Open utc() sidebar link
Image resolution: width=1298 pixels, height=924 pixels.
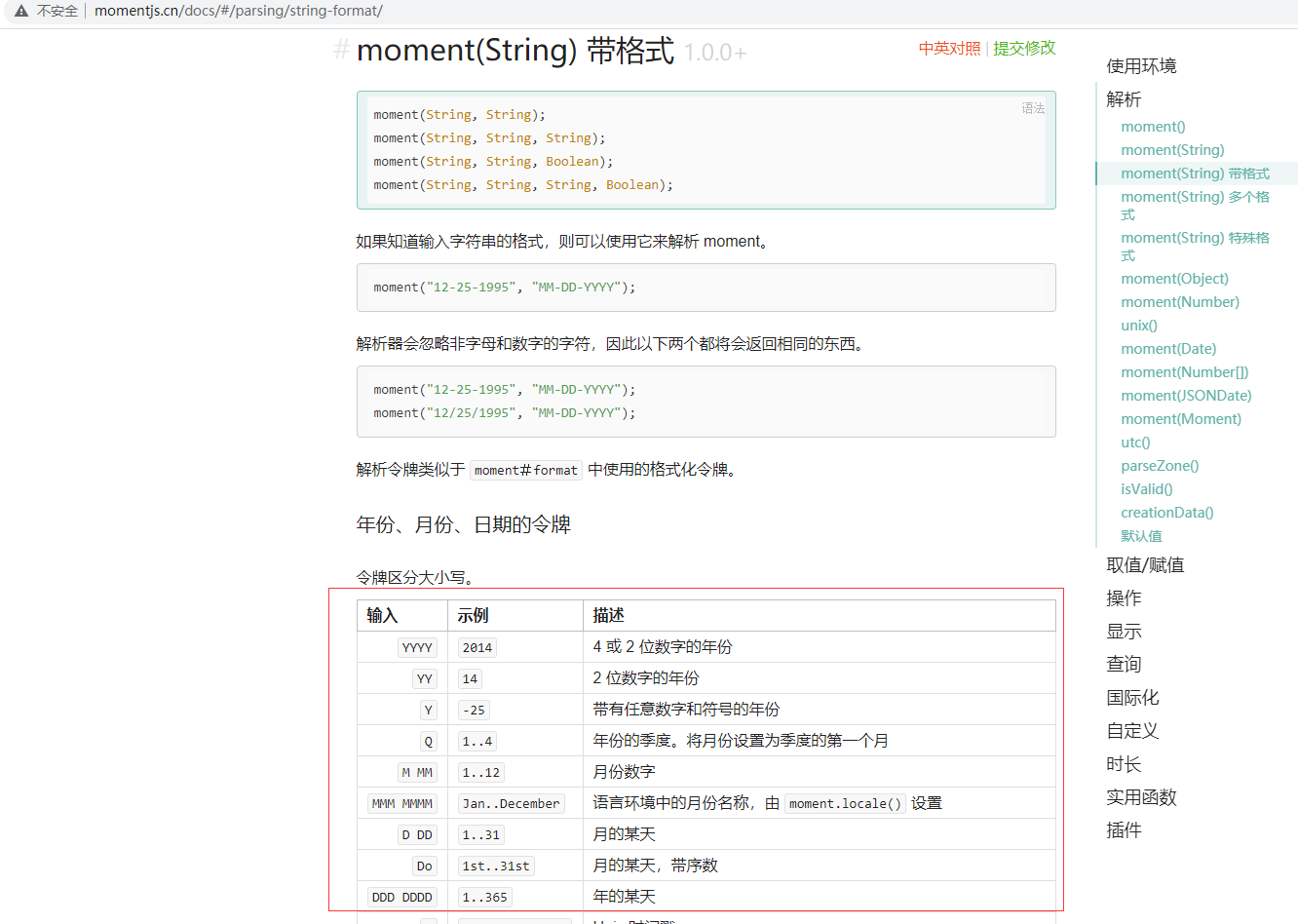pos(1135,443)
